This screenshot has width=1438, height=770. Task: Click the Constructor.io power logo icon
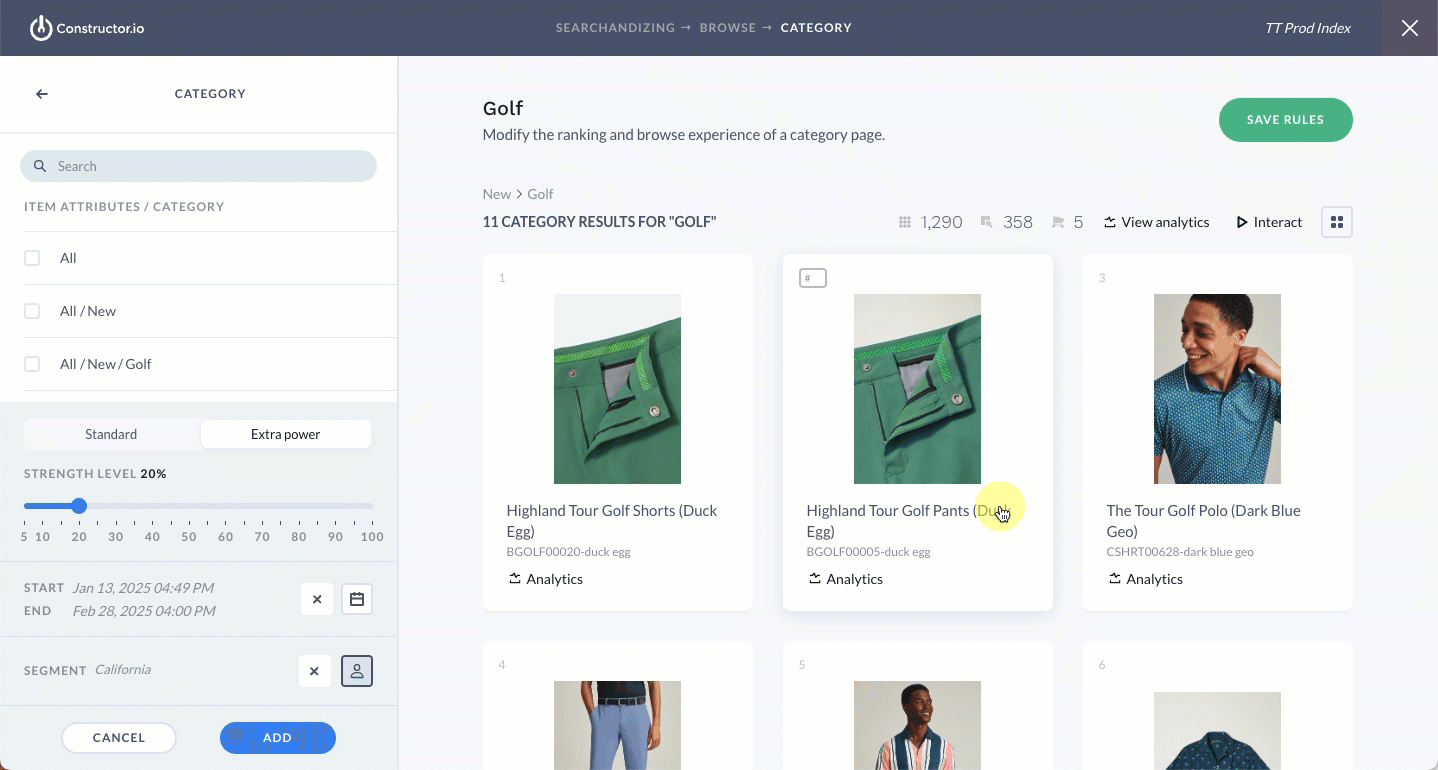point(41,28)
